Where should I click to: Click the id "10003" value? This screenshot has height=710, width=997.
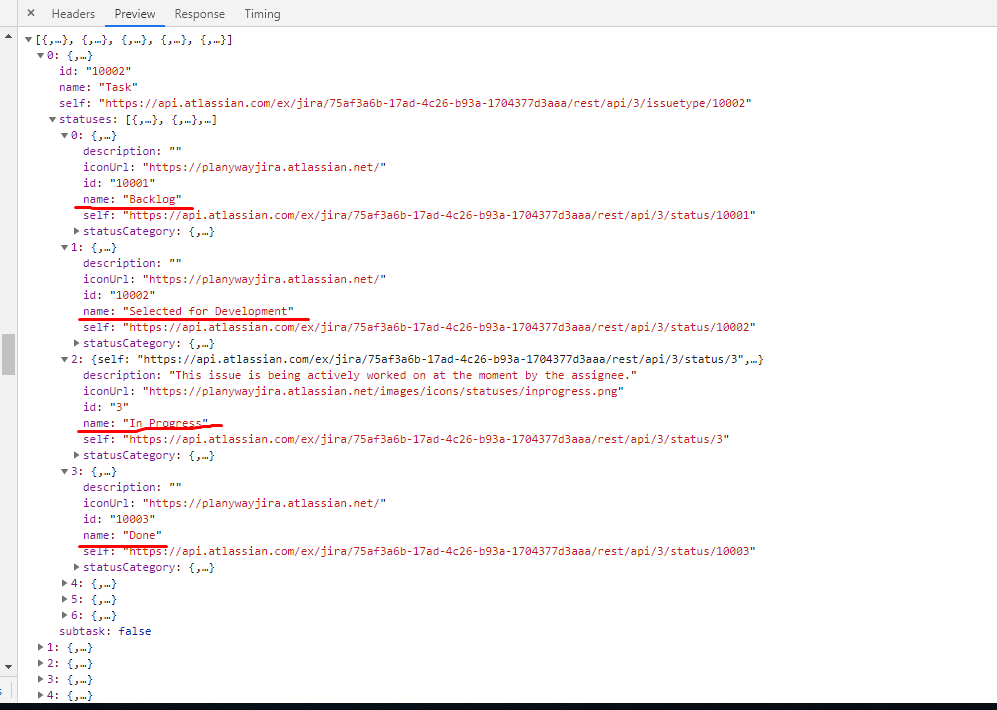pyautogui.click(x=132, y=519)
